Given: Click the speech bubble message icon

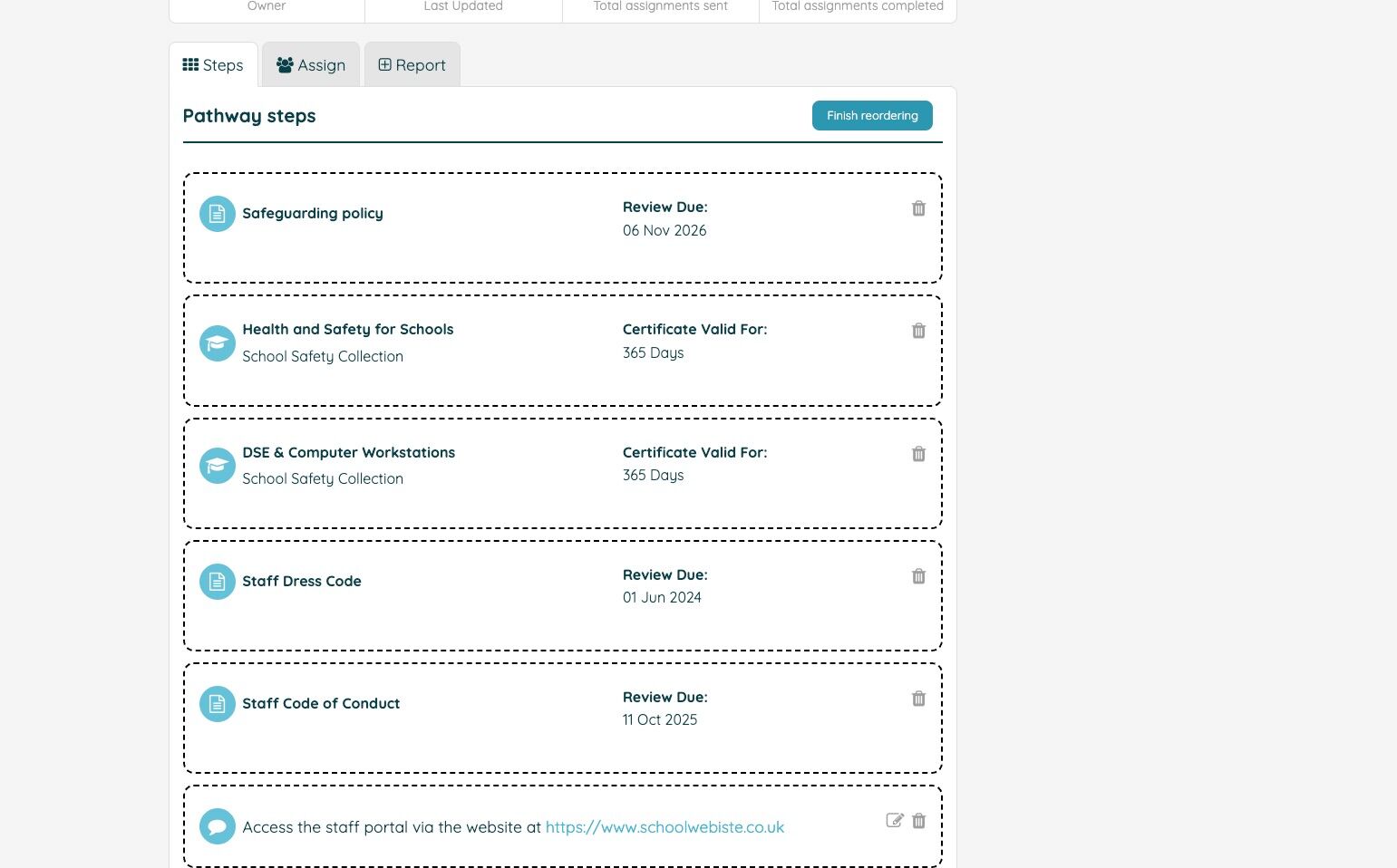Looking at the screenshot, I should (218, 826).
